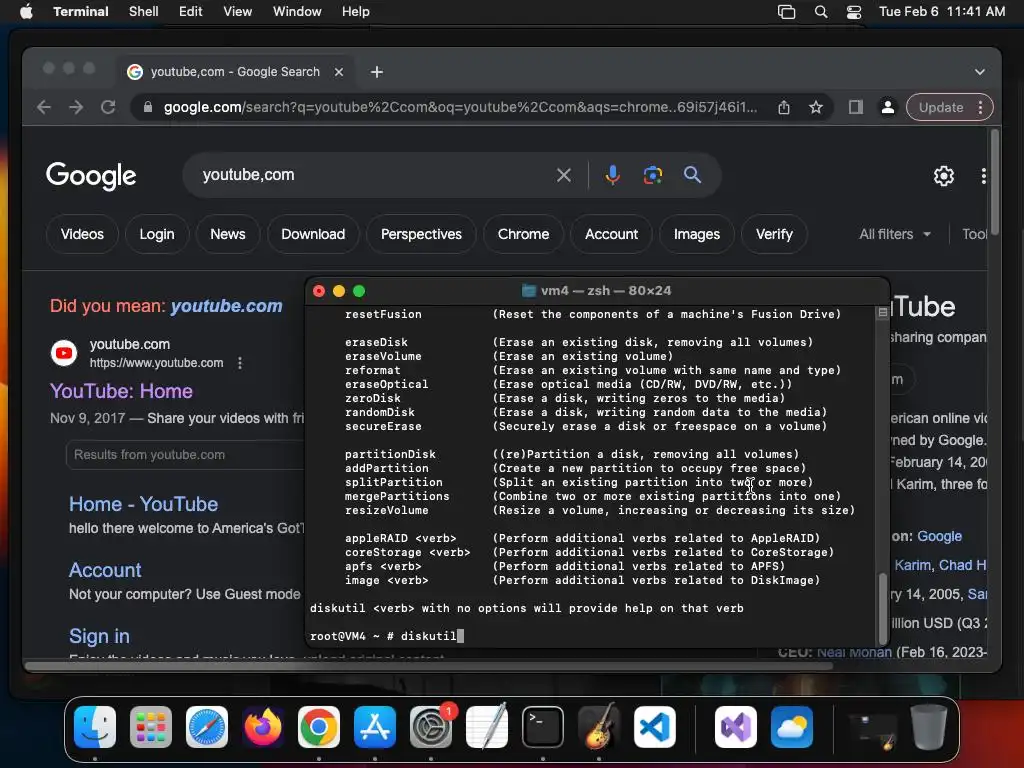Select the Videos filter chip
This screenshot has width=1024, height=768.
click(x=82, y=234)
